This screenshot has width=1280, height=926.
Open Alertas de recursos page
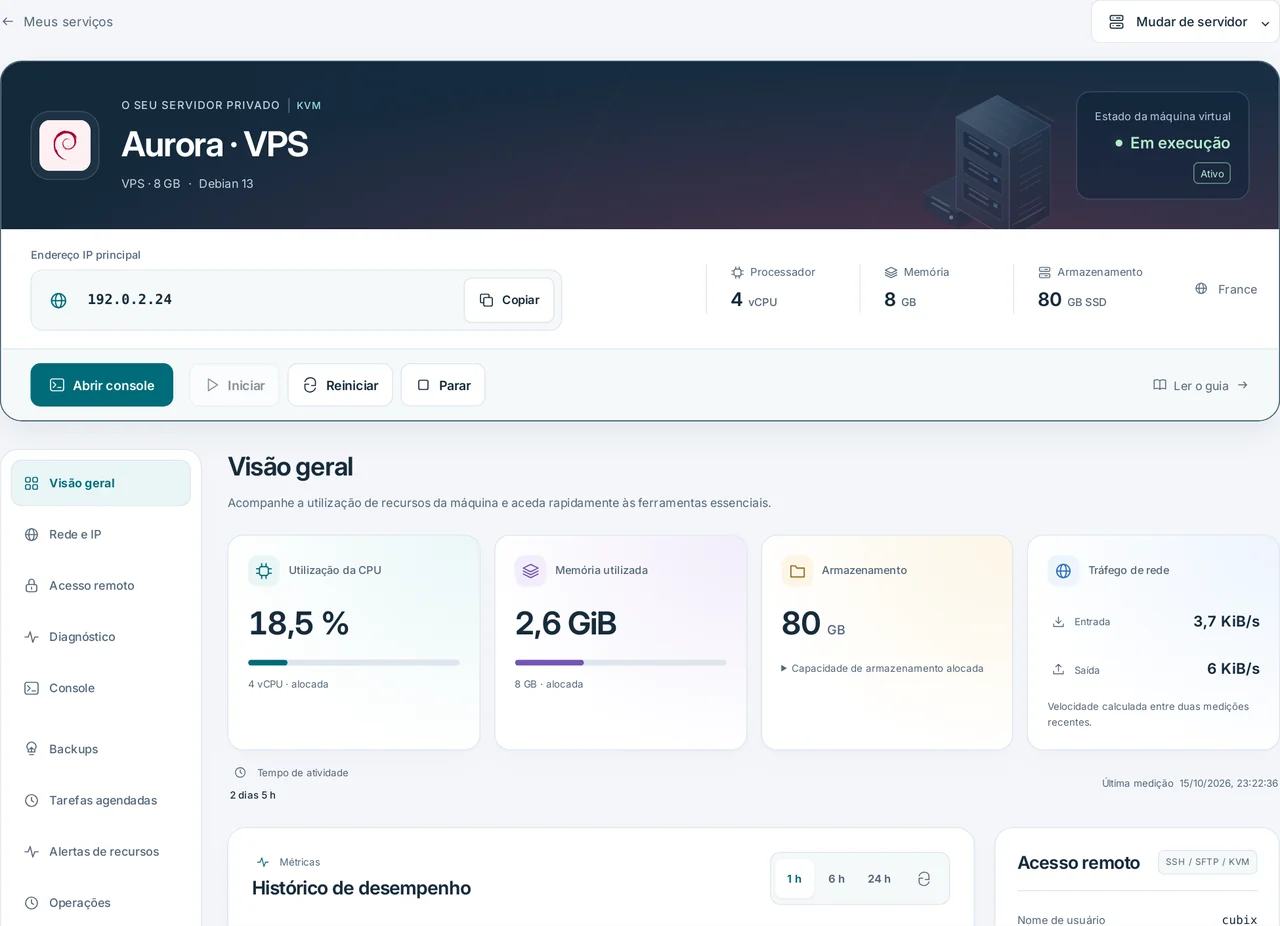pyautogui.click(x=101, y=852)
